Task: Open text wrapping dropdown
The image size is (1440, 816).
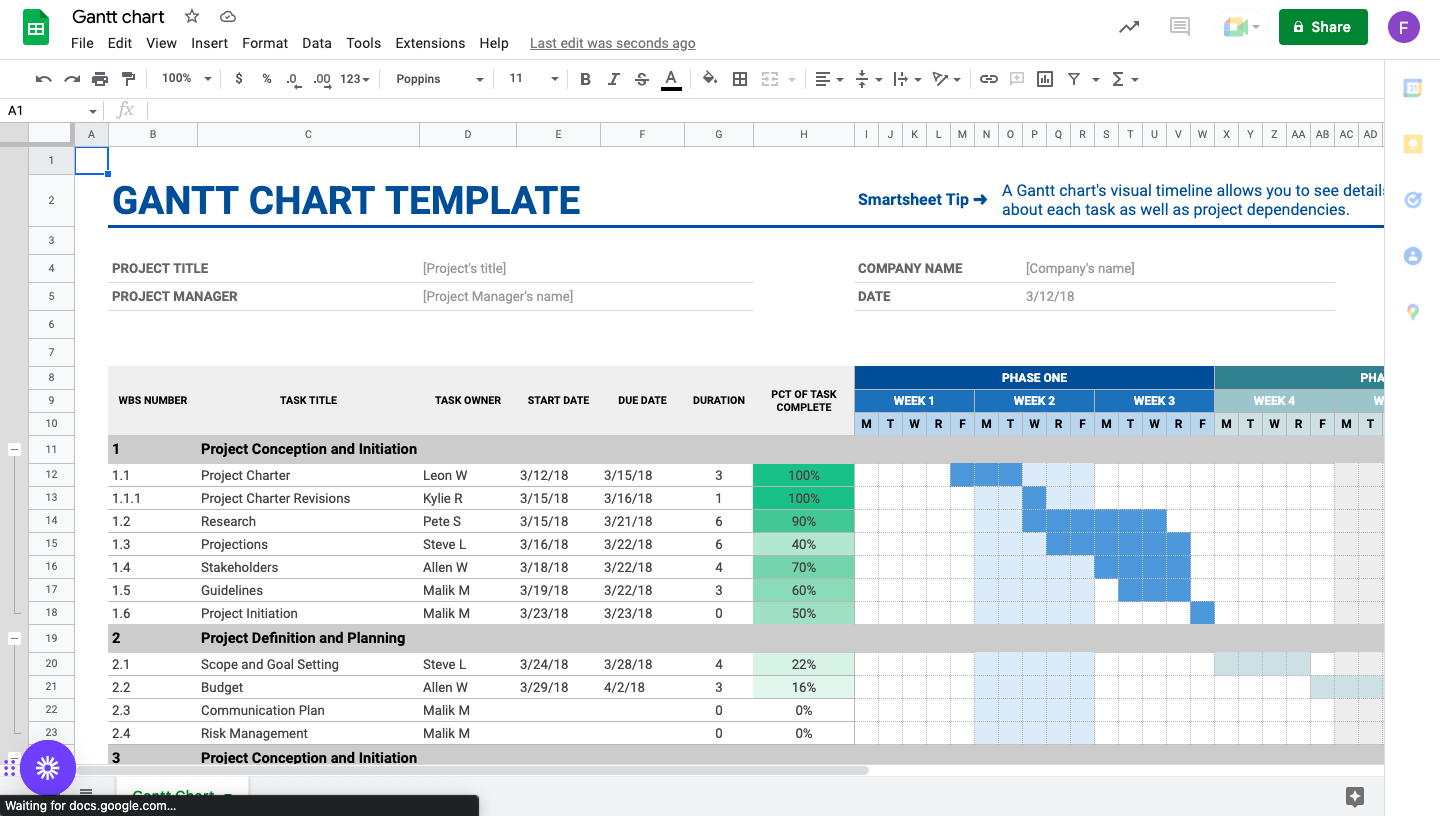Action: tap(907, 79)
